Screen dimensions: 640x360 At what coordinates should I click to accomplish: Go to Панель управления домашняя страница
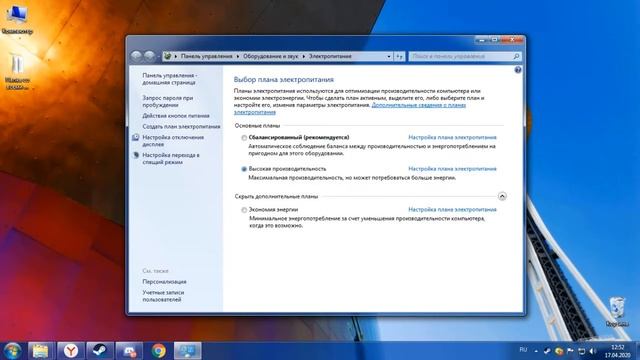click(x=169, y=79)
